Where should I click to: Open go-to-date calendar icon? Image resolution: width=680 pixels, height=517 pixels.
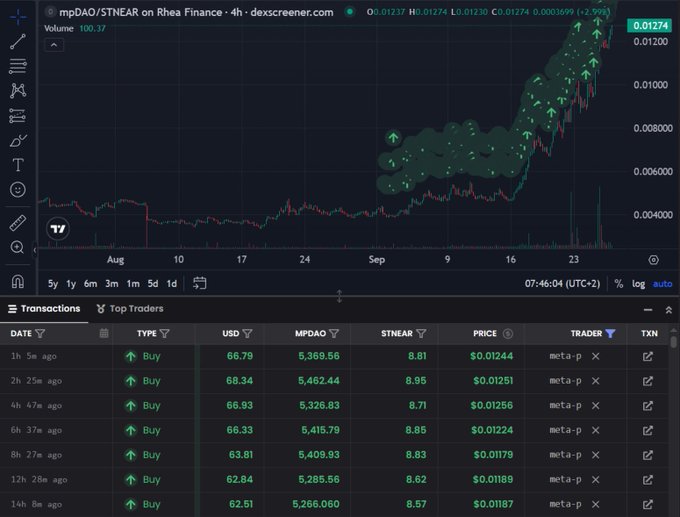tap(199, 283)
